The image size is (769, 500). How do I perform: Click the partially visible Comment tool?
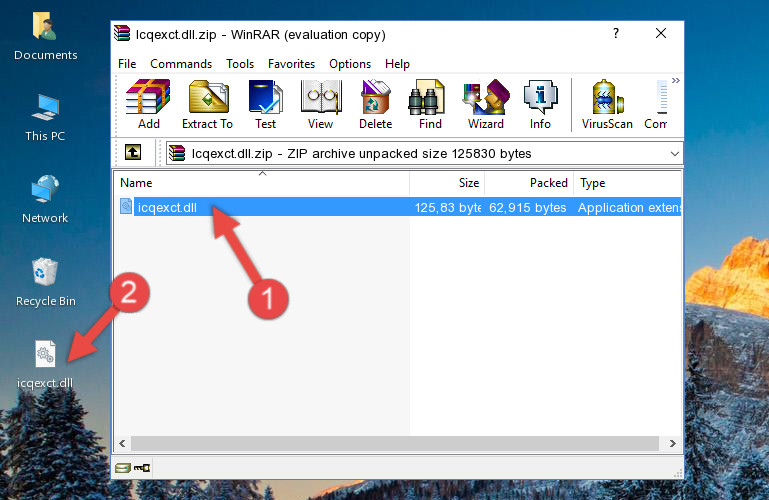(656, 104)
